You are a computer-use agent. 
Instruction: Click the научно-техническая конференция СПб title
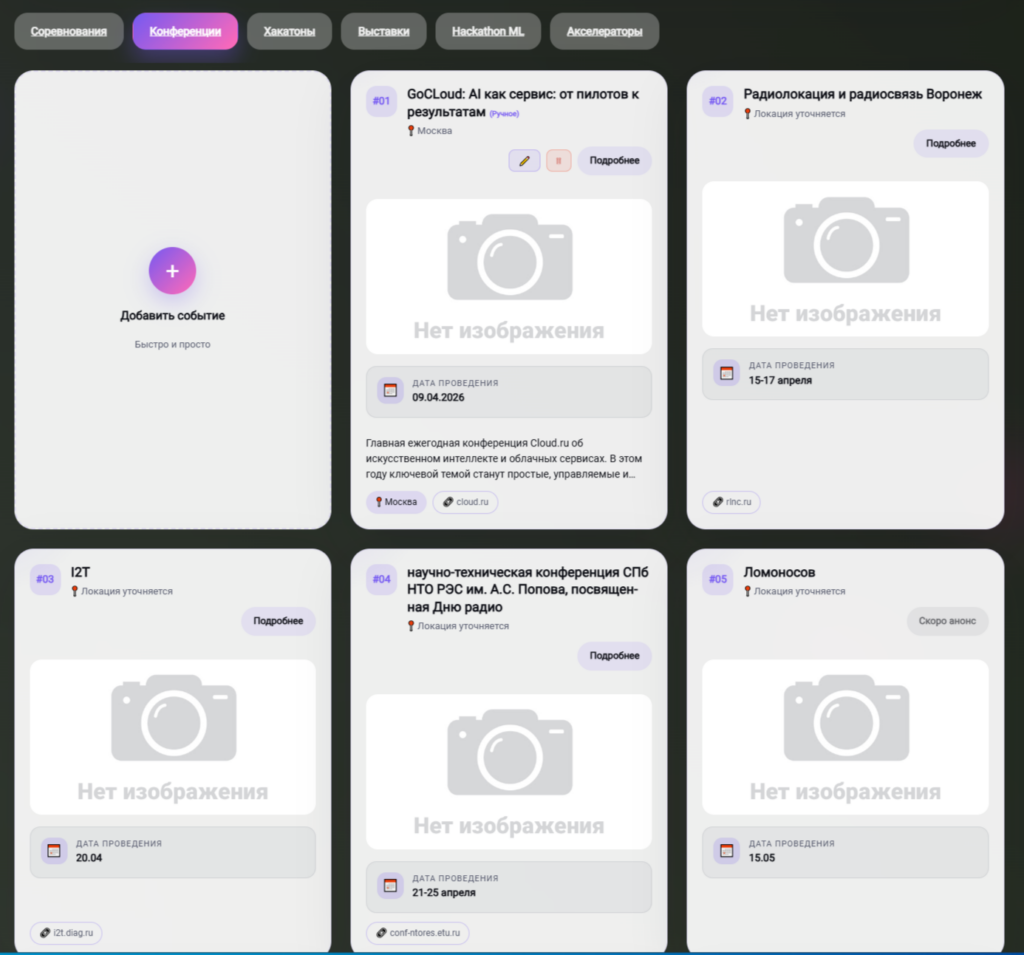click(528, 589)
